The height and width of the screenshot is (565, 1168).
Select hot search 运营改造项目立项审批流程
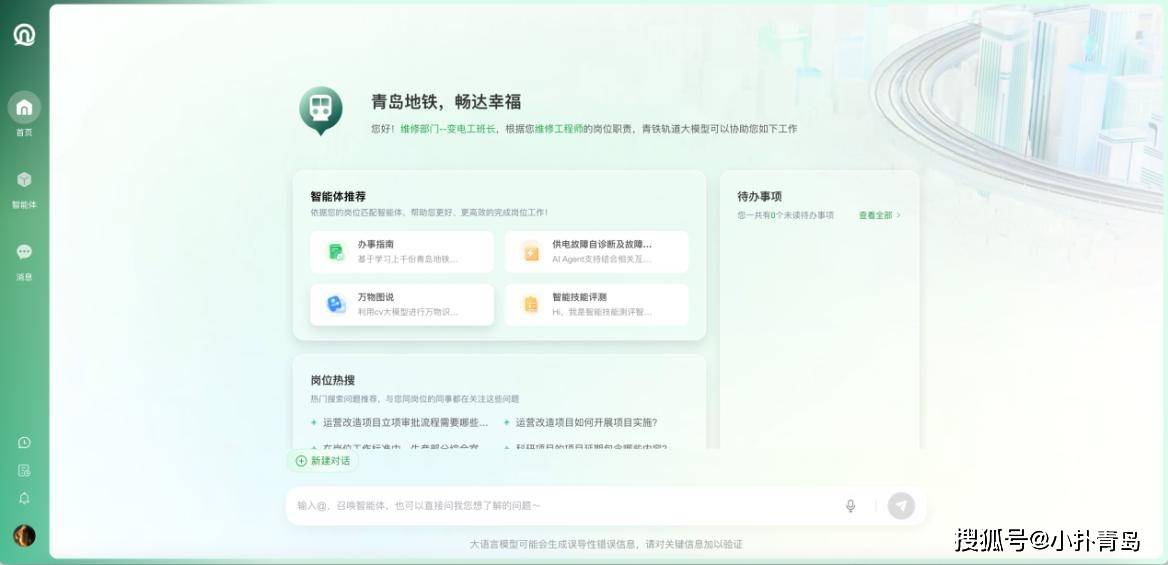[405, 422]
